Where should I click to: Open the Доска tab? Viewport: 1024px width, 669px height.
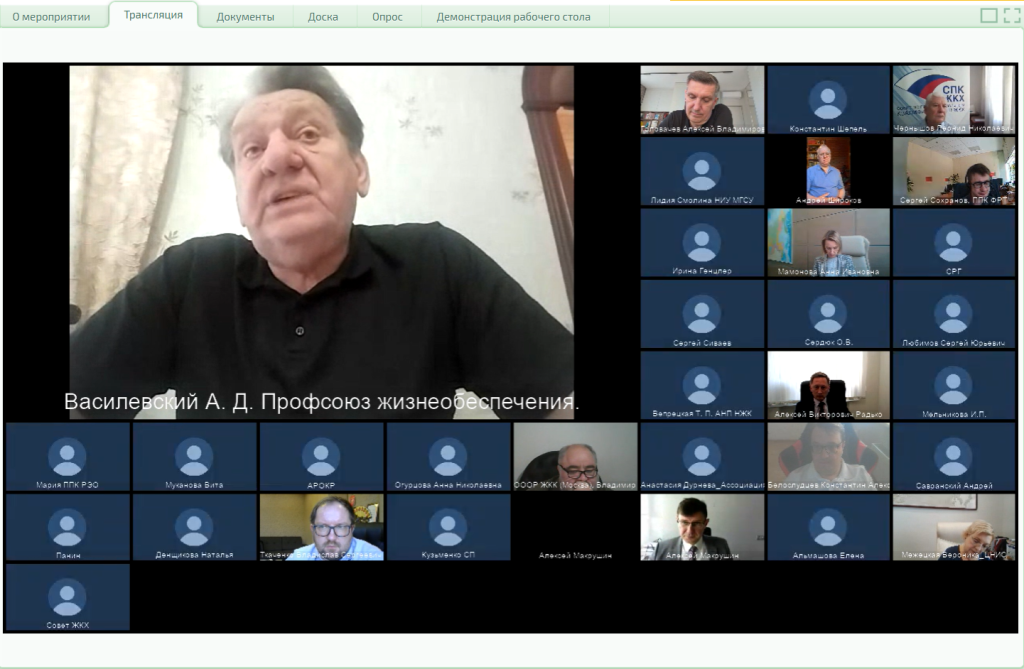[322, 17]
